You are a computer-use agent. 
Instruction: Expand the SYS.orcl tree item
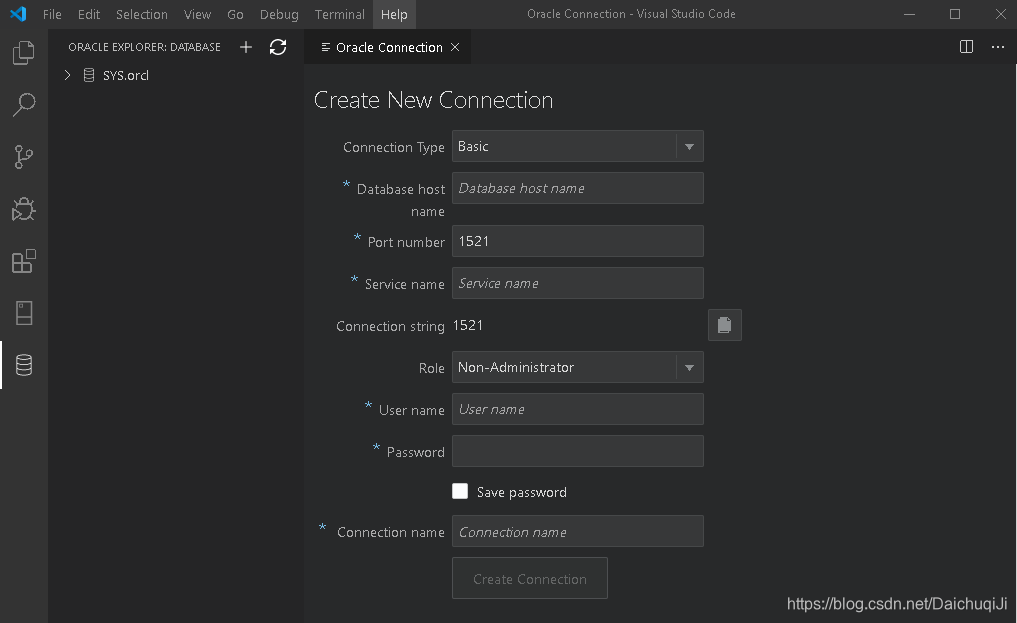[67, 74]
